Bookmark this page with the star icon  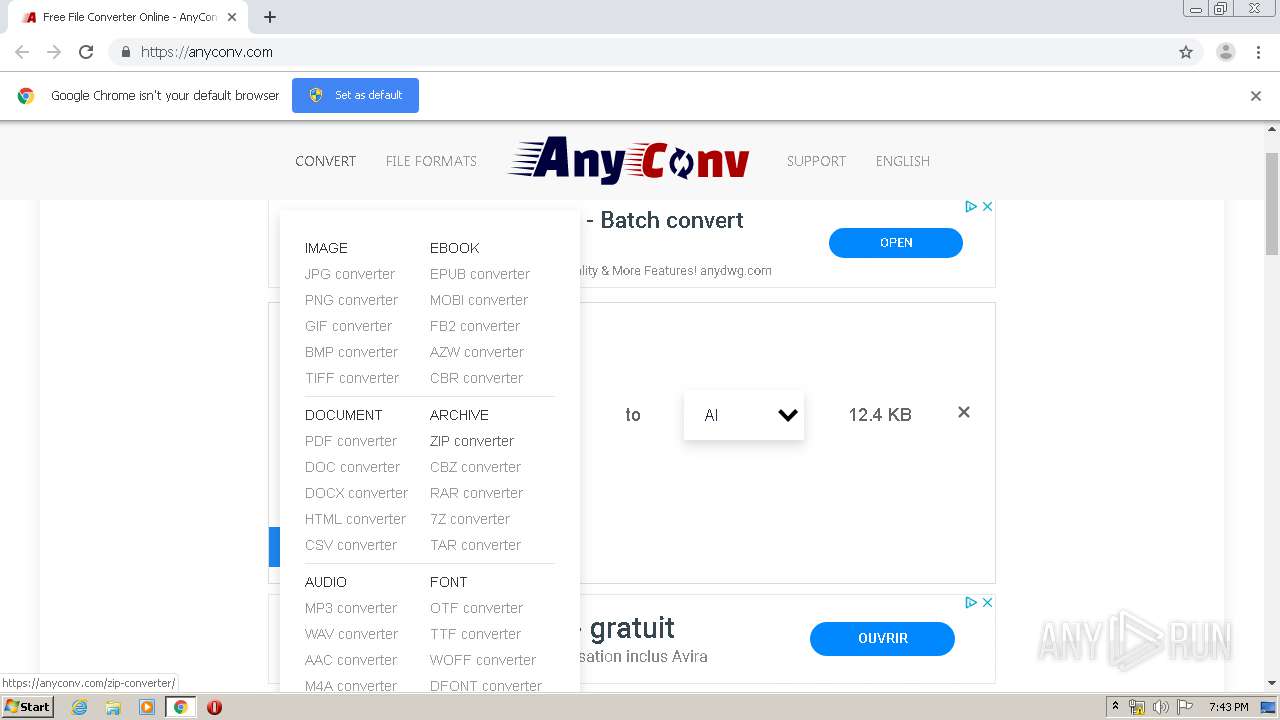pos(1186,52)
